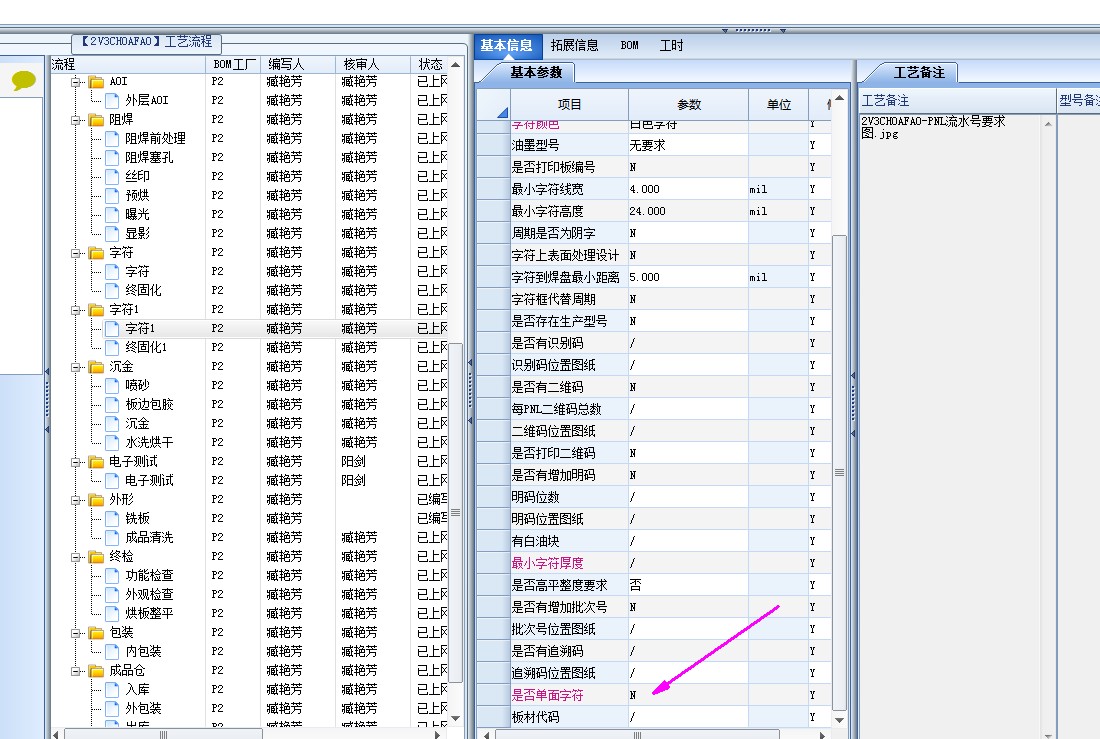Click the 成品仓 folder icon
1100x739 pixels.
click(x=97, y=671)
